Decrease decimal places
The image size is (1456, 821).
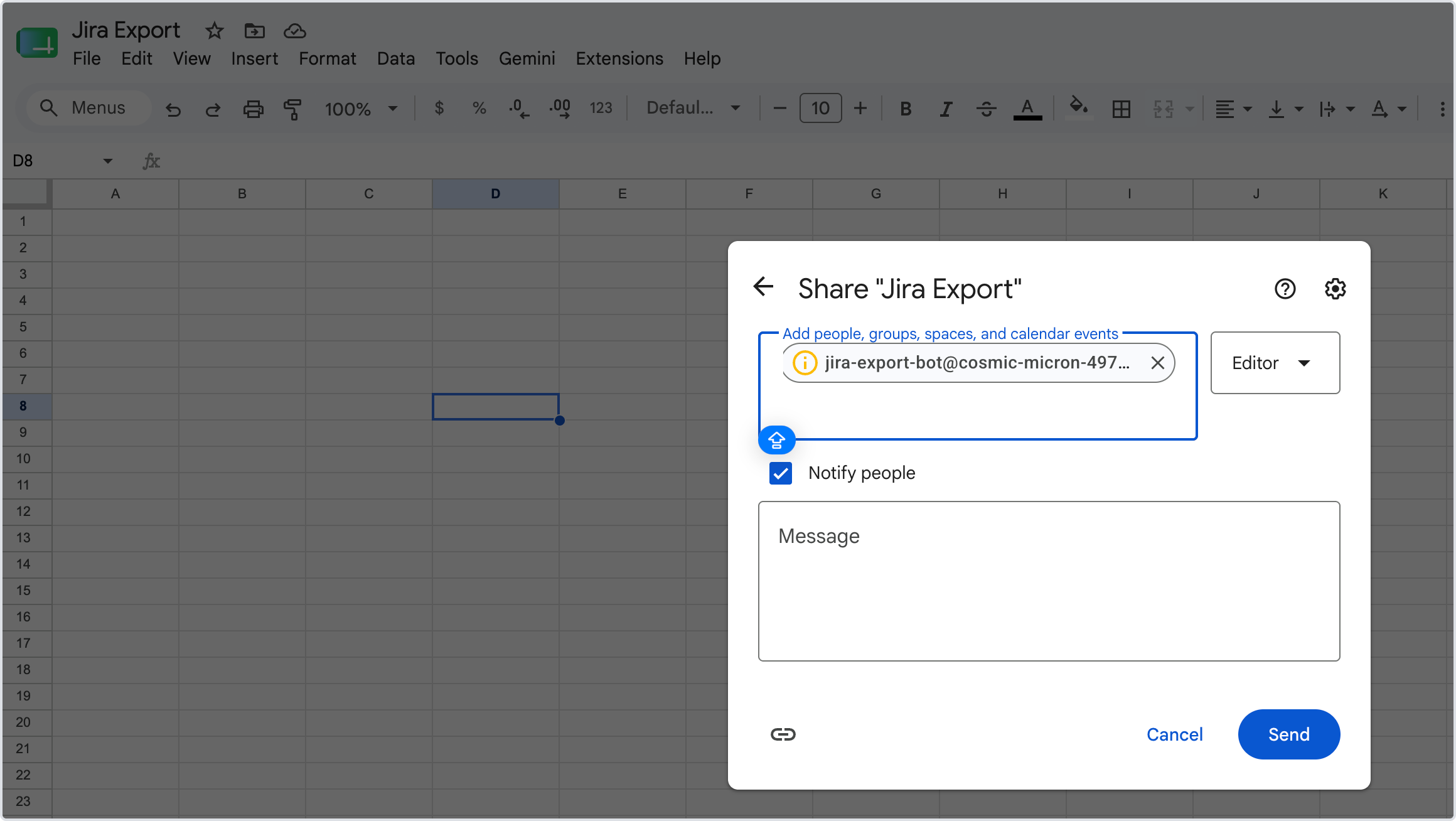tap(519, 109)
